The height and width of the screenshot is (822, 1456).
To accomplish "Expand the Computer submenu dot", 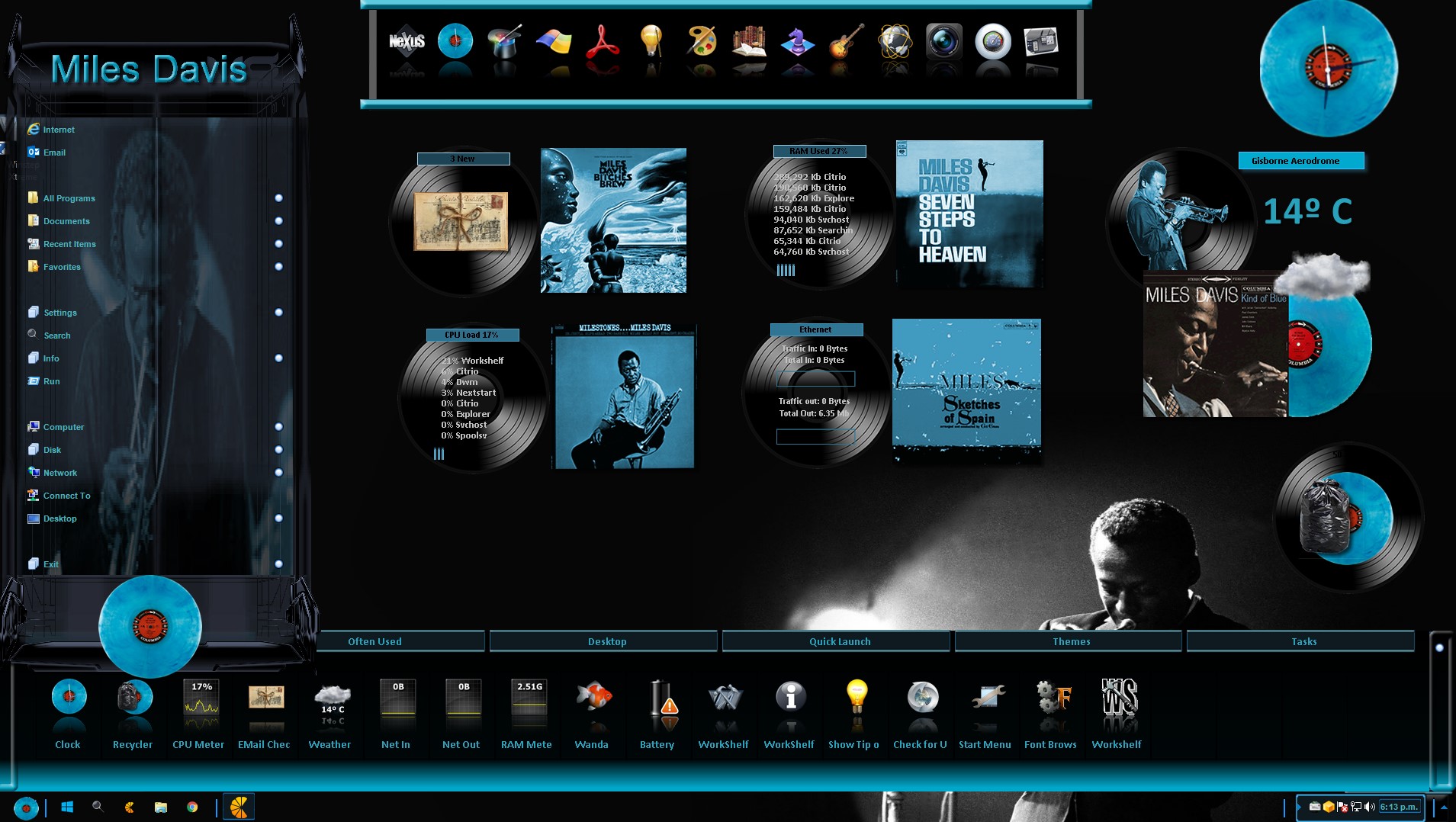I will click(278, 427).
